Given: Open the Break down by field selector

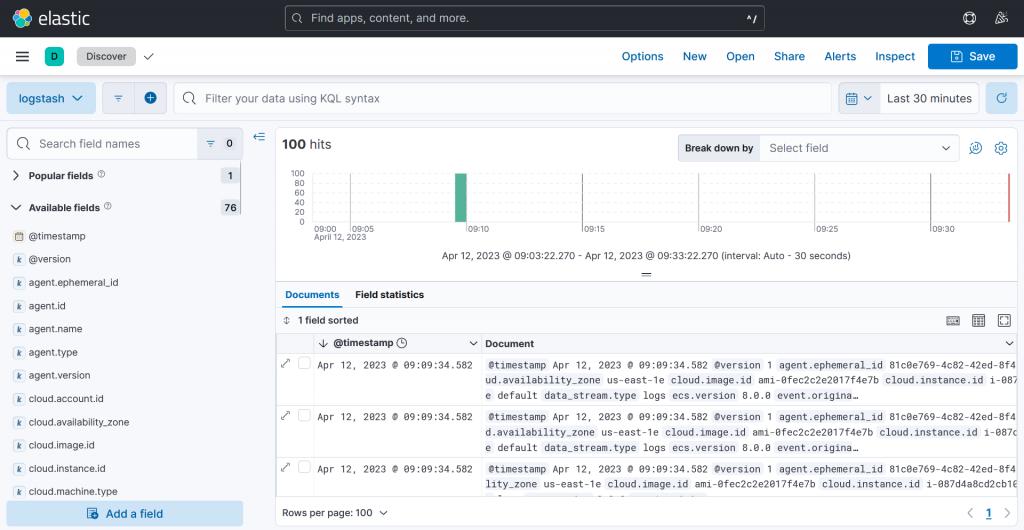Looking at the screenshot, I should click(x=859, y=148).
